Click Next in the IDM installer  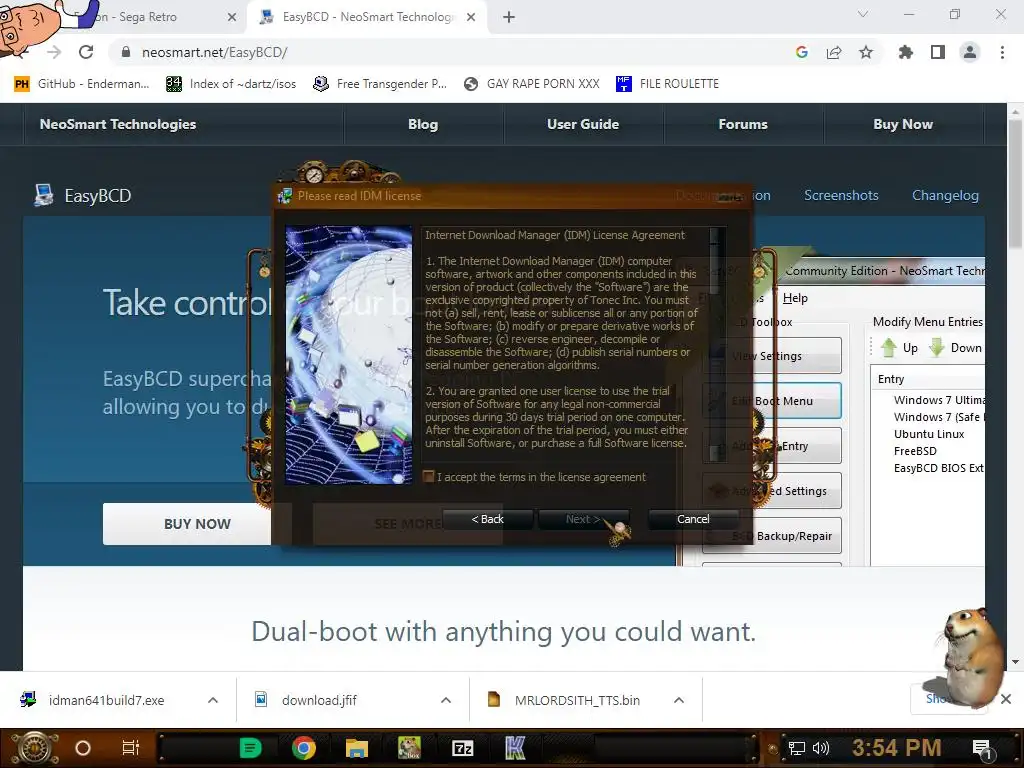pos(583,519)
